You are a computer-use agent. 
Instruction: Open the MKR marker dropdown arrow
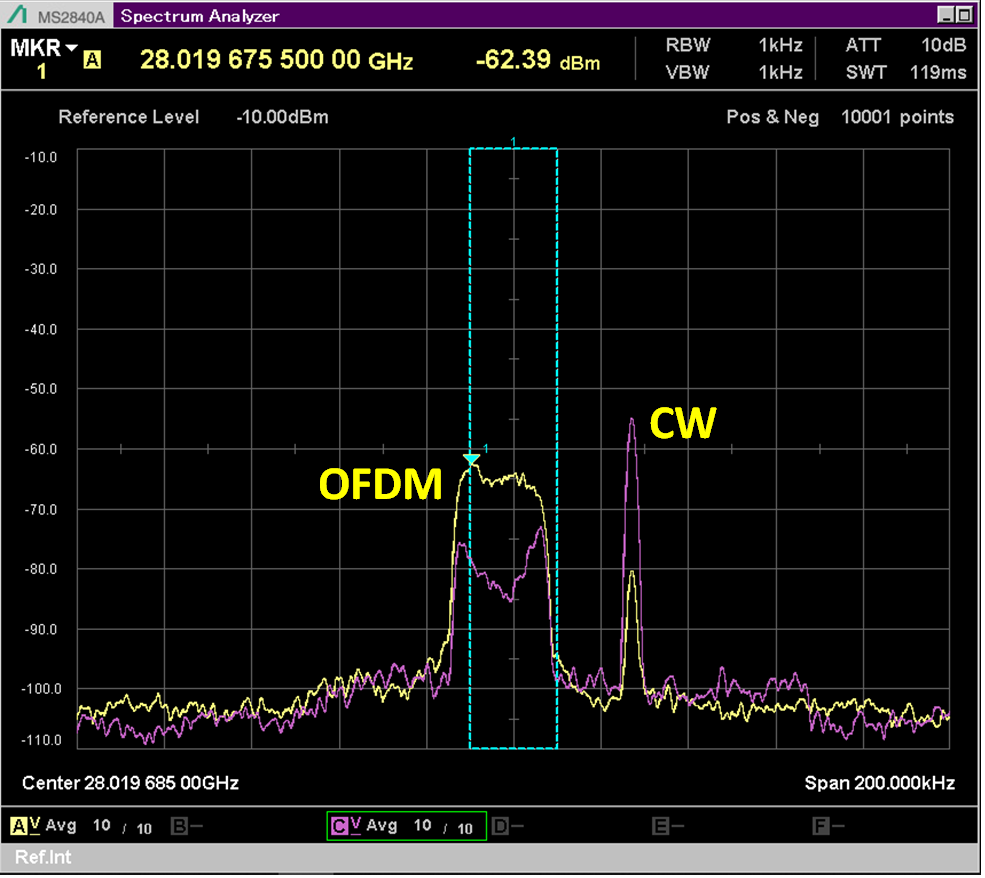[x=71, y=48]
